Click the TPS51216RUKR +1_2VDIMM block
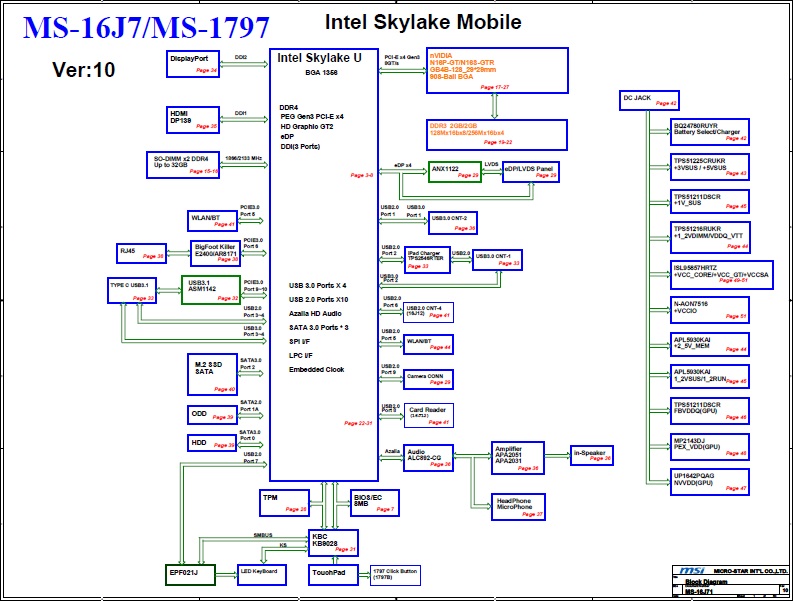Screen dimensions: 793x601 pyautogui.click(x=711, y=237)
